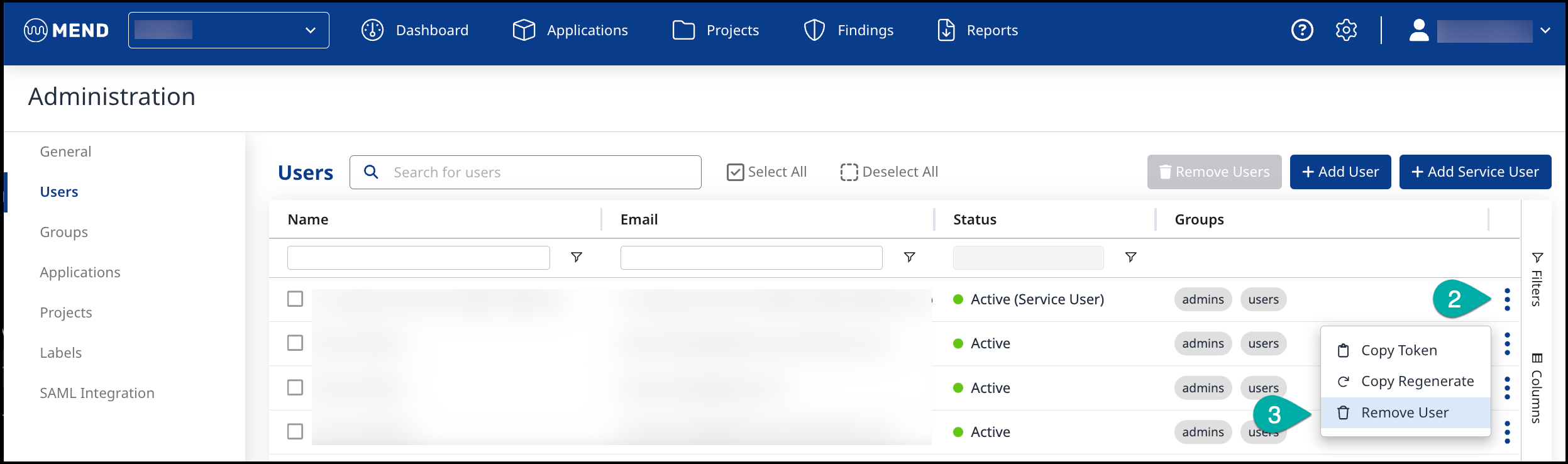
Task: Open the Columns side panel
Action: point(1537,388)
